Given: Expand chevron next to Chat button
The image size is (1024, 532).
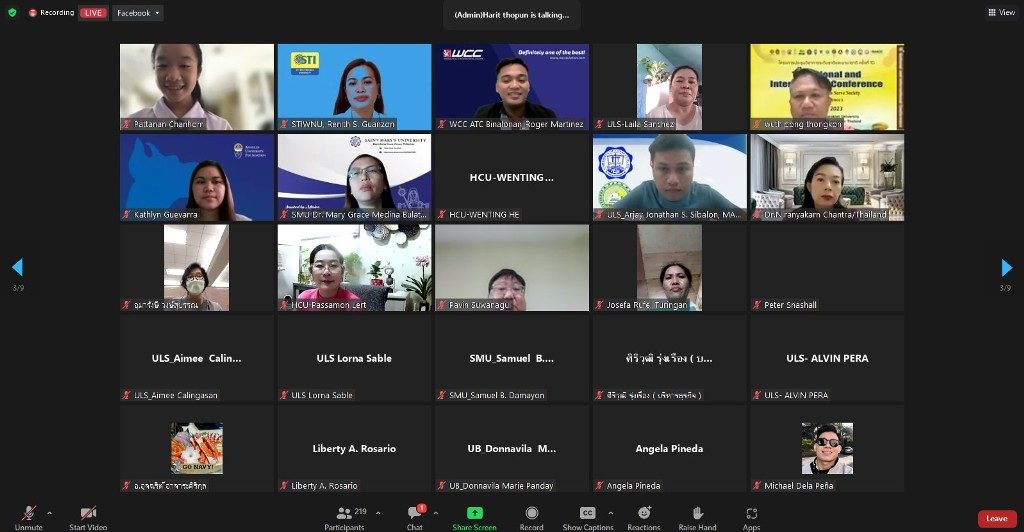Looking at the screenshot, I should click(436, 513).
